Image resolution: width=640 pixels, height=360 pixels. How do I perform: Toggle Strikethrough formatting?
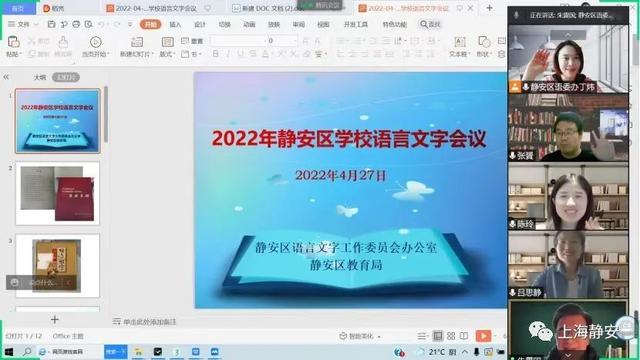[x=253, y=53]
